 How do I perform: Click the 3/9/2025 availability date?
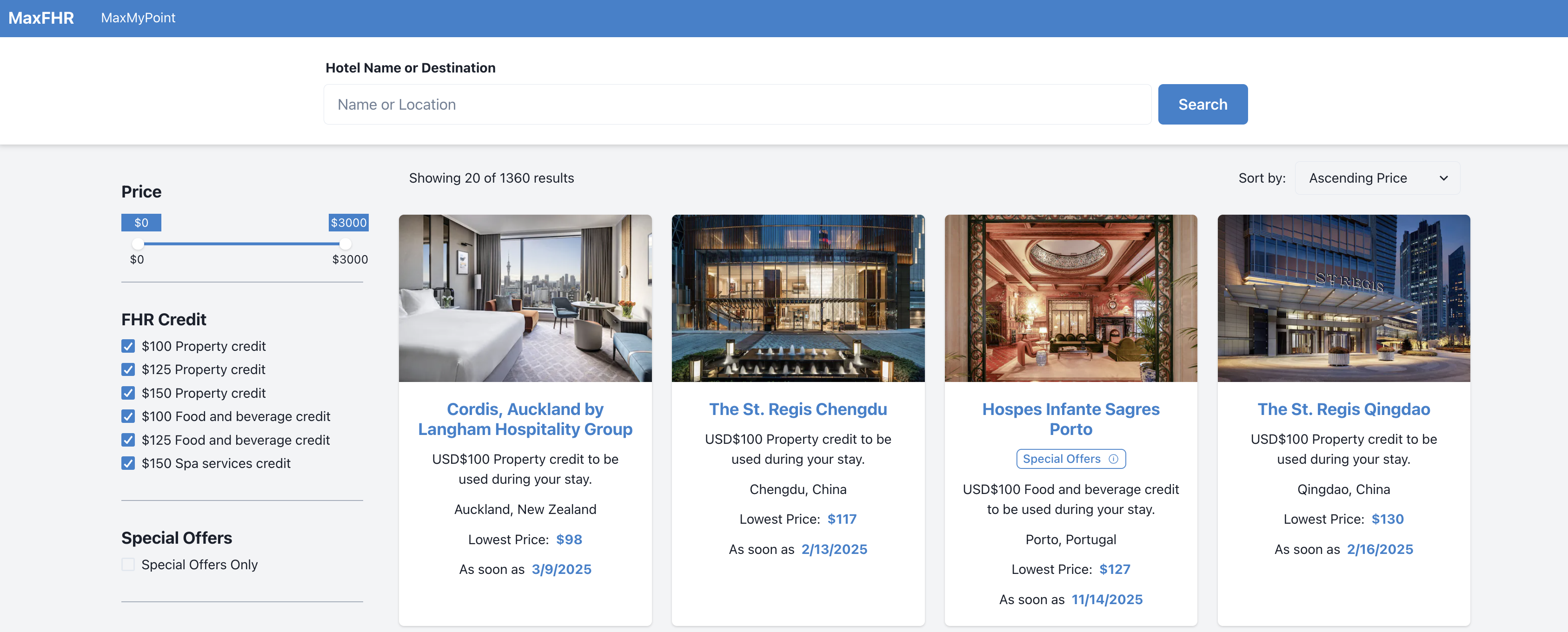(561, 569)
